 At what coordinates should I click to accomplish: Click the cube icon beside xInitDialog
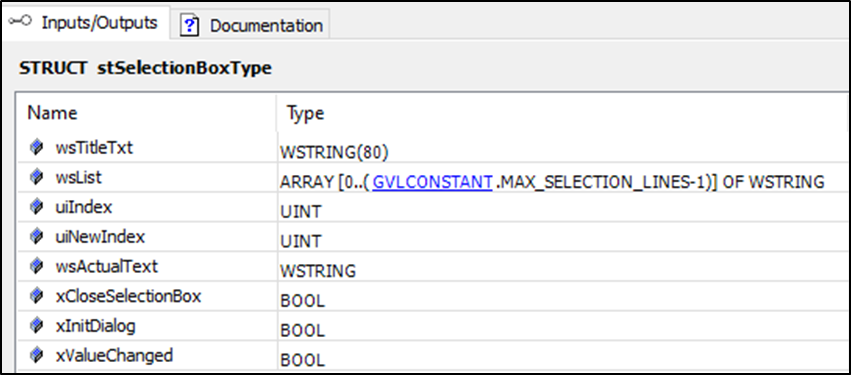tap(36, 326)
